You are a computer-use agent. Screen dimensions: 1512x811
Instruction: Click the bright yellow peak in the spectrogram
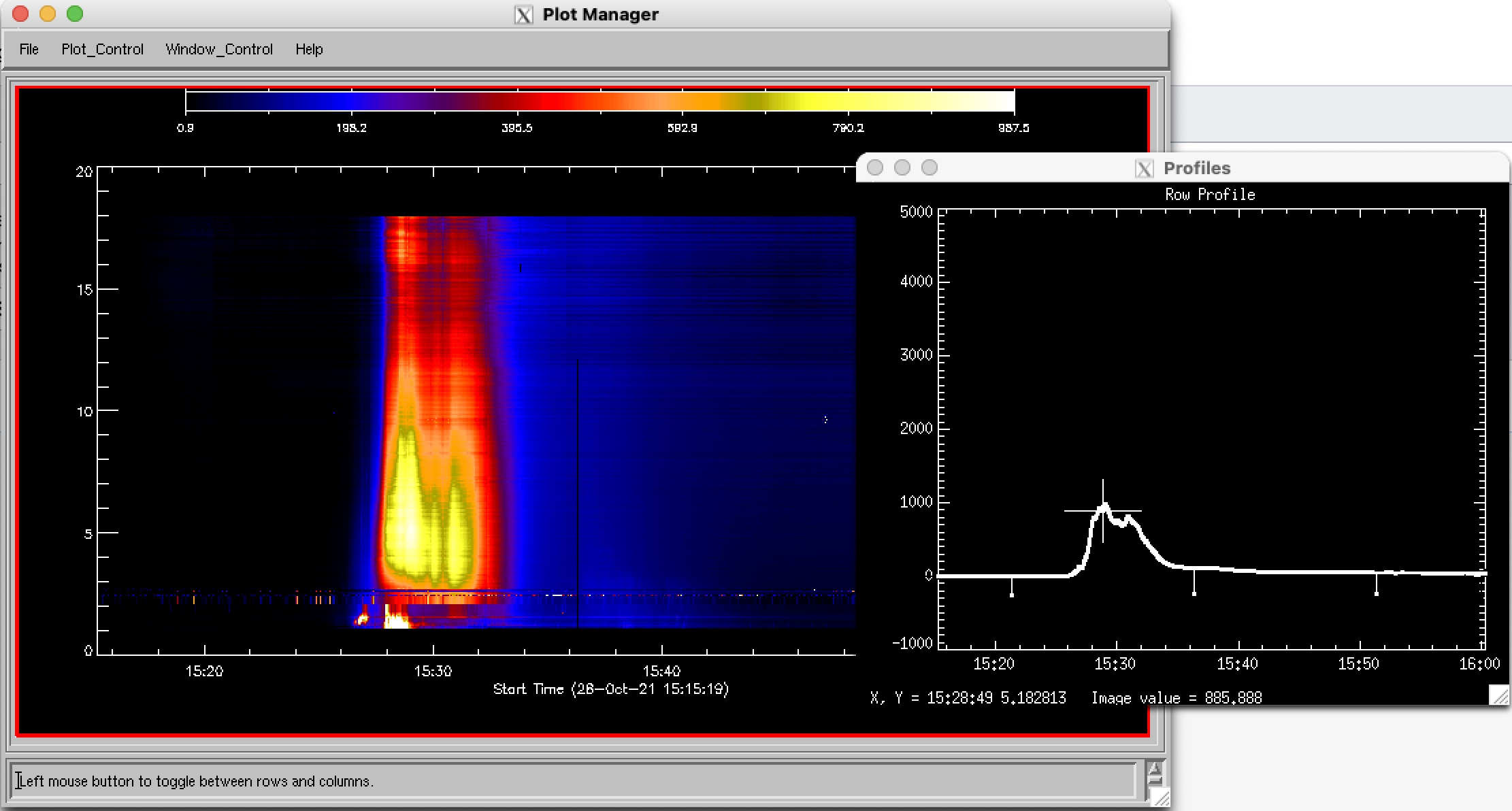coord(410,531)
